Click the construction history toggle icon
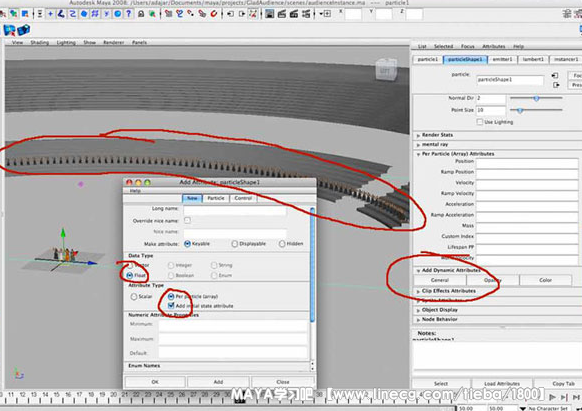The height and width of the screenshot is (411, 582). click(253, 14)
